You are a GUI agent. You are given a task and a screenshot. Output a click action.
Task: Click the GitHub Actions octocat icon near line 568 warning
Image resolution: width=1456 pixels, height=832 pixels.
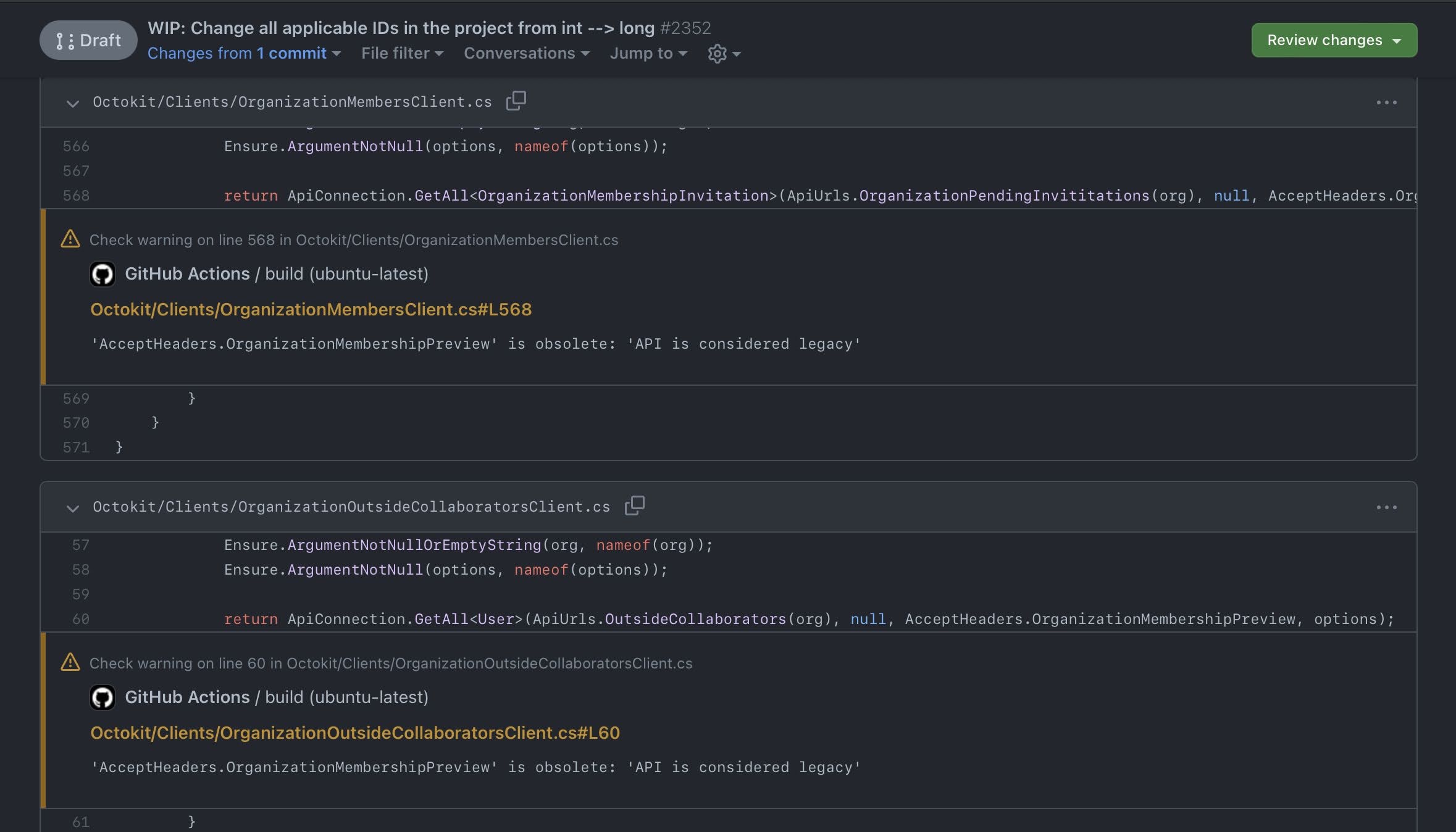click(x=103, y=274)
